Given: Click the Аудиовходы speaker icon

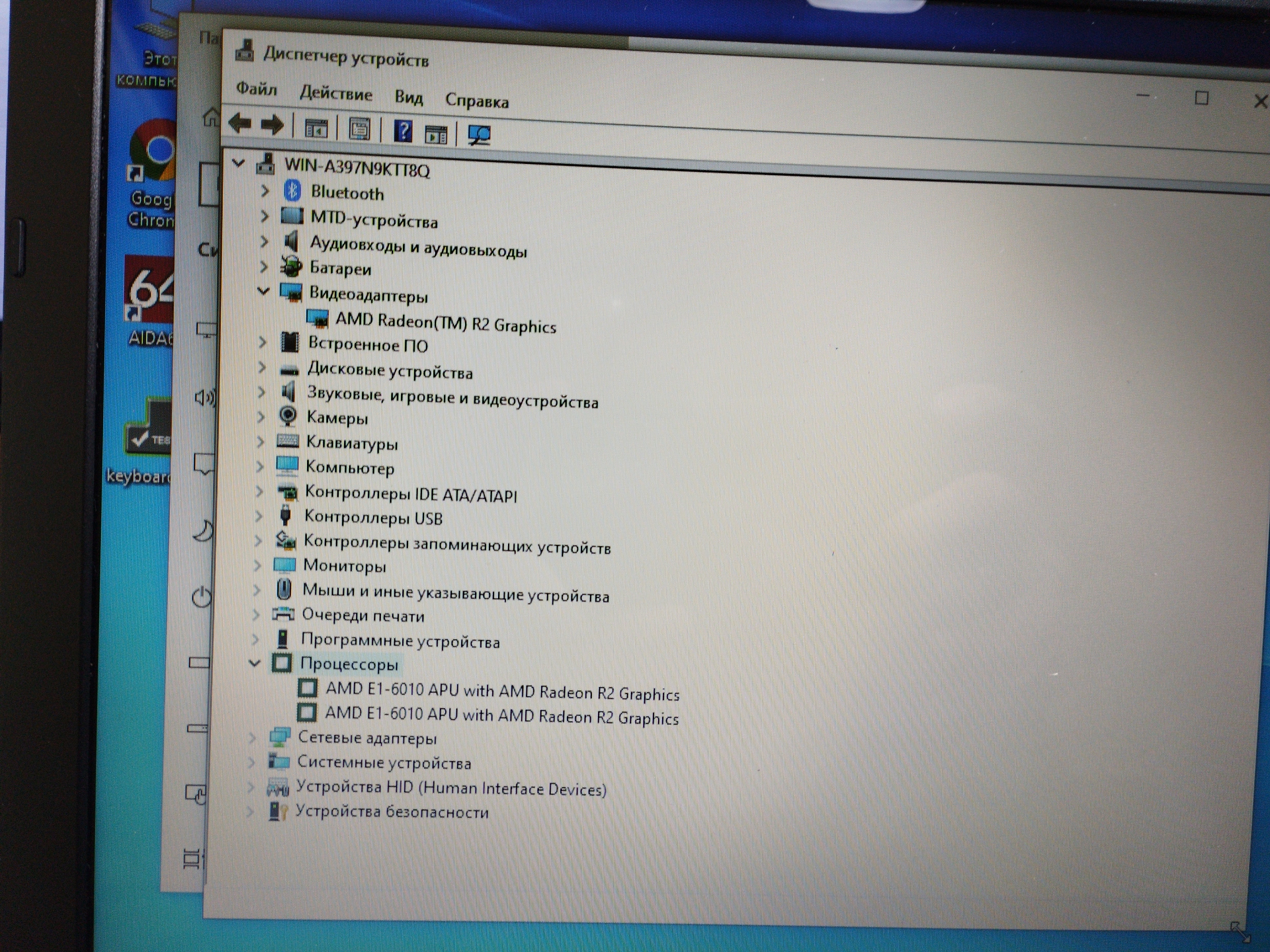Looking at the screenshot, I should click(291, 241).
